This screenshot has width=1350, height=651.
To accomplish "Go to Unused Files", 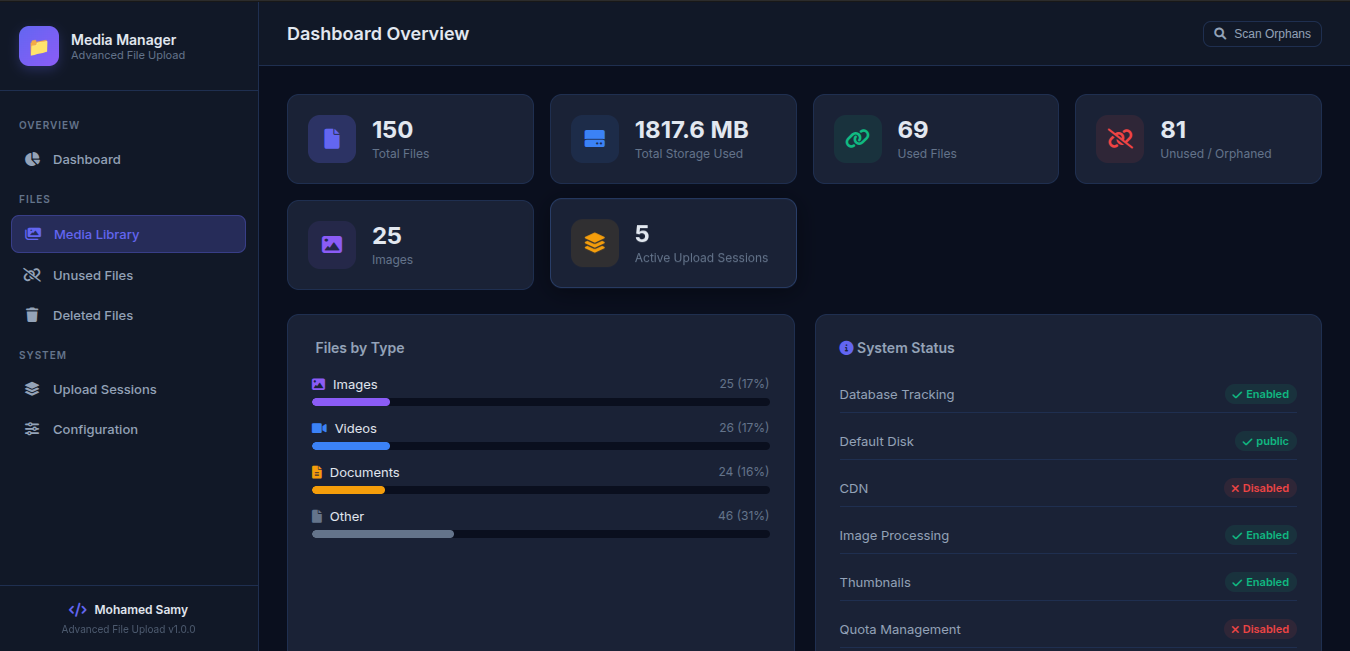I will (x=128, y=275).
